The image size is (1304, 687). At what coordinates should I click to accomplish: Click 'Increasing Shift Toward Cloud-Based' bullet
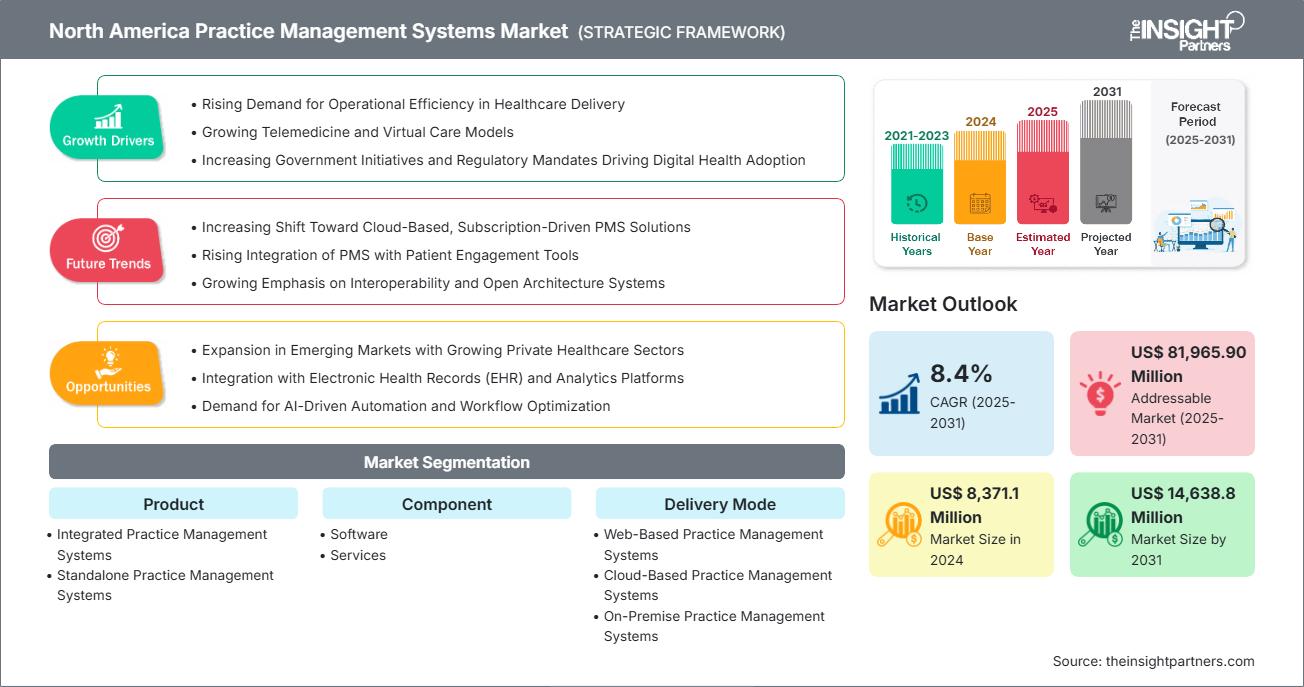point(446,227)
